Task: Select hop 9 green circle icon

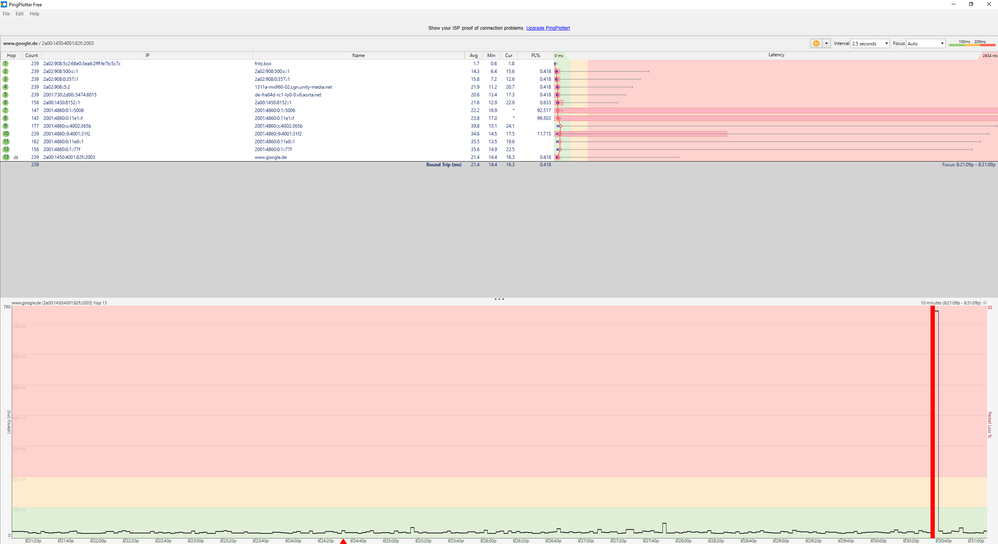Action: (6, 126)
